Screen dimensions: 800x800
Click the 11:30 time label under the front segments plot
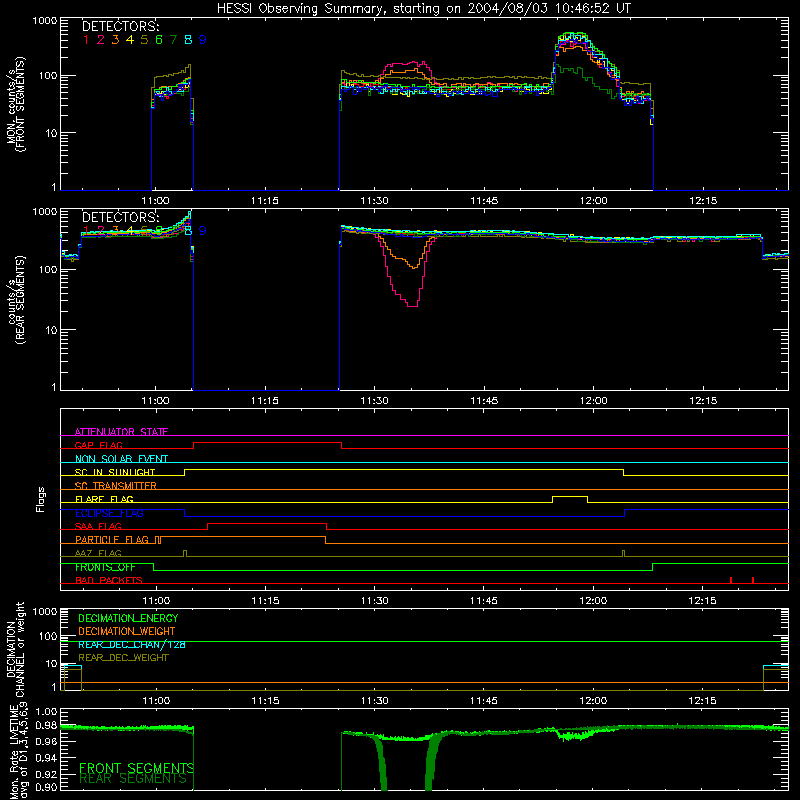(x=374, y=201)
